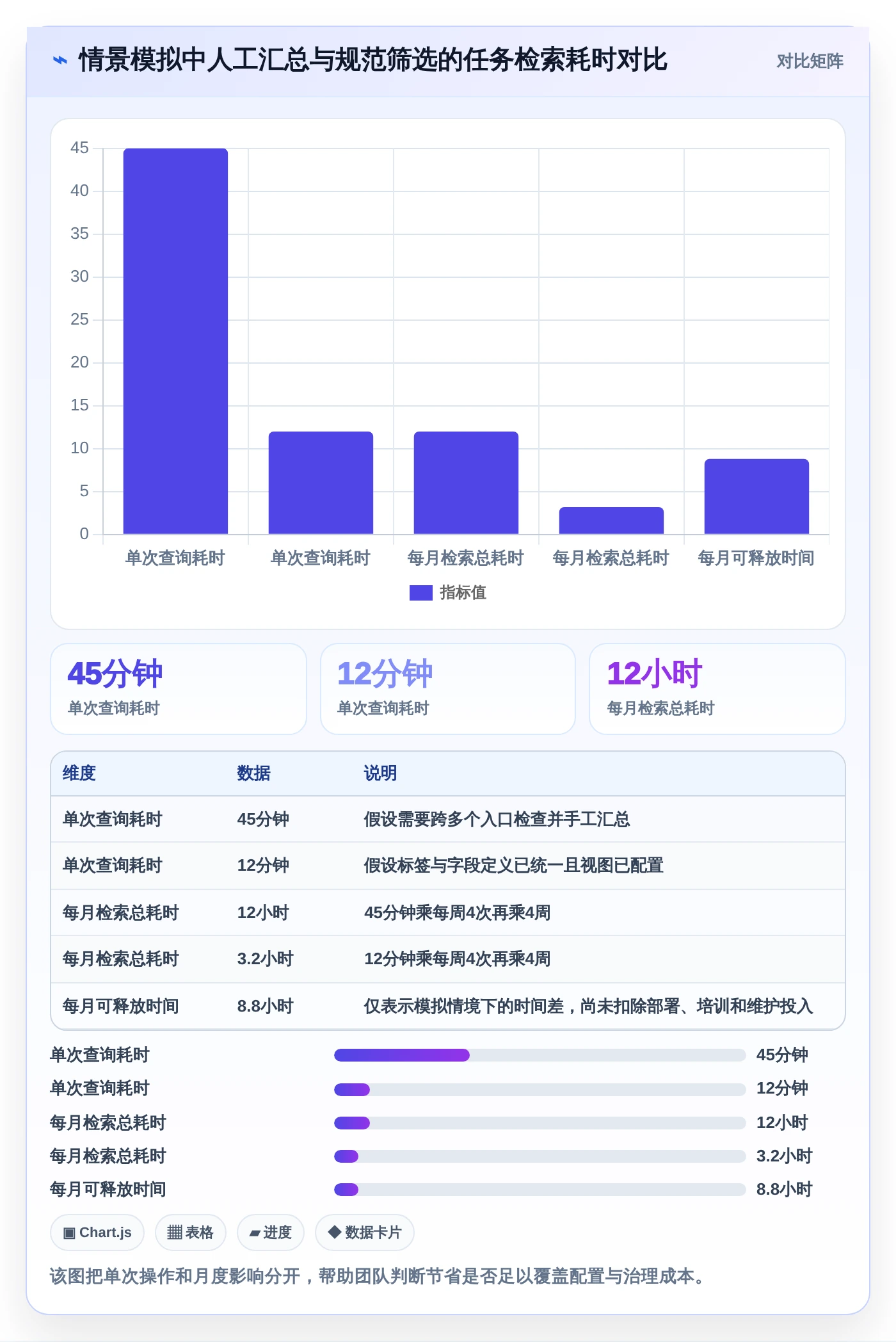Click the 对比矩阵 label in header

click(810, 61)
